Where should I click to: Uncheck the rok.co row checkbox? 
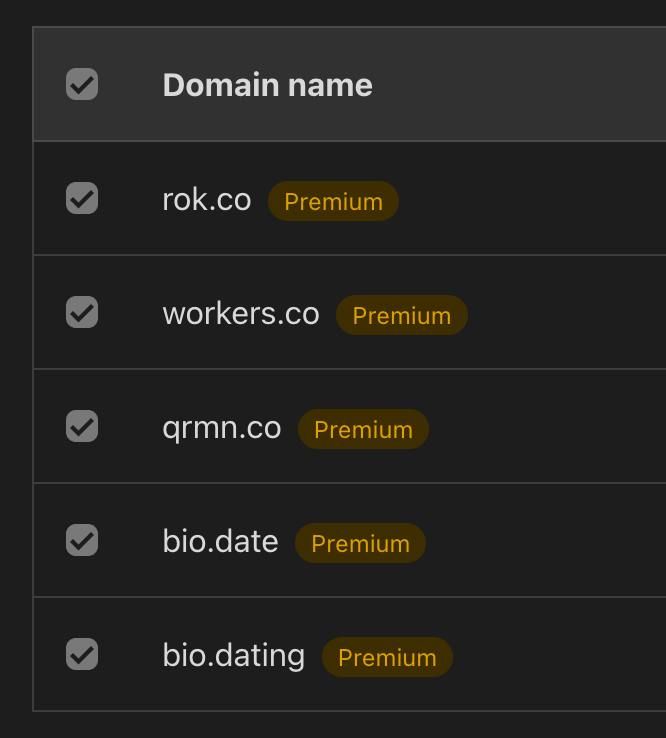pyautogui.click(x=82, y=199)
